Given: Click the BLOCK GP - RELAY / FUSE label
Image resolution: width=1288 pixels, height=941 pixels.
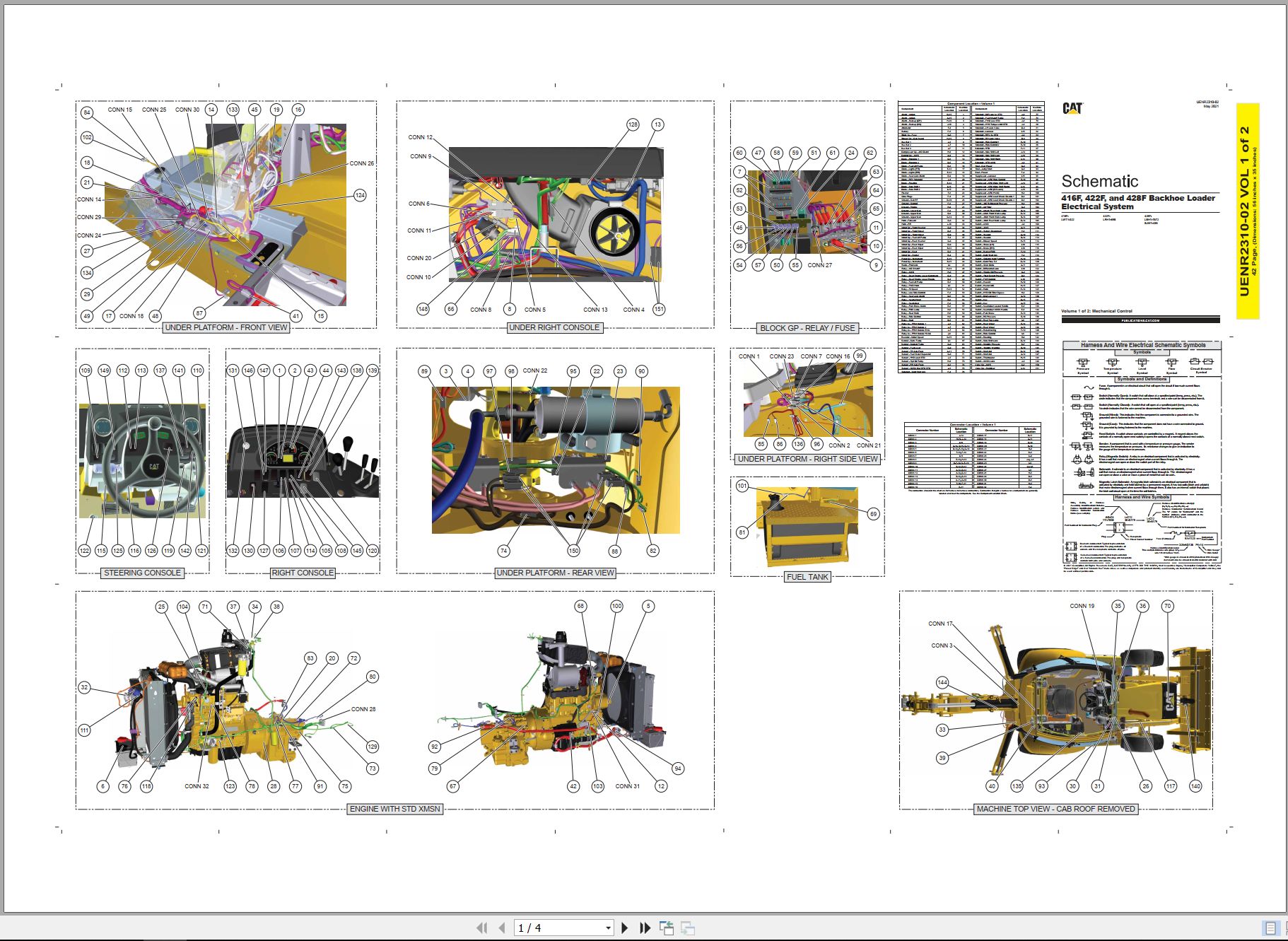Looking at the screenshot, I should (807, 328).
